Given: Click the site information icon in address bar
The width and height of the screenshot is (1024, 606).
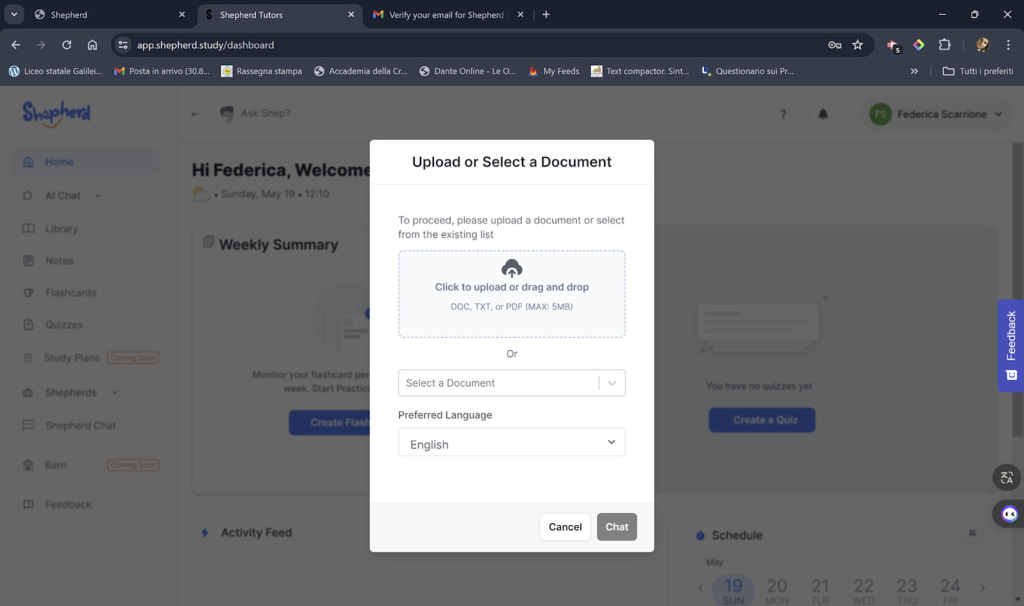Looking at the screenshot, I should 123,45.
